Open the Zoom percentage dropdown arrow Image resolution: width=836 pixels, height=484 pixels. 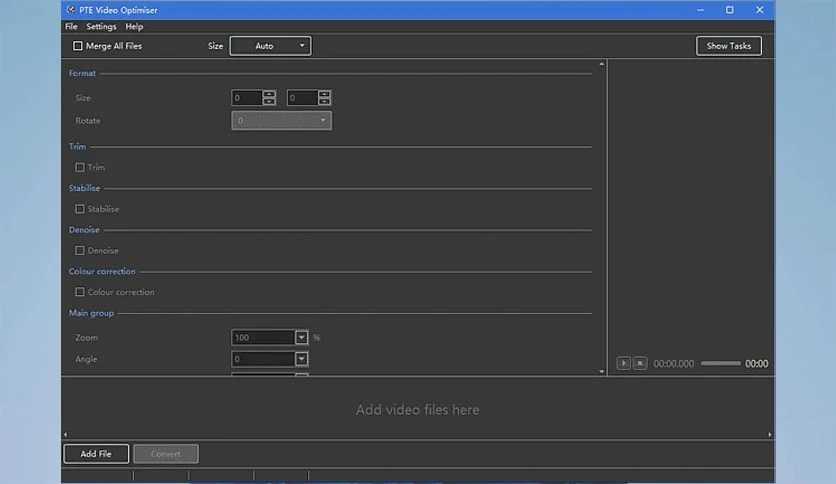click(301, 337)
